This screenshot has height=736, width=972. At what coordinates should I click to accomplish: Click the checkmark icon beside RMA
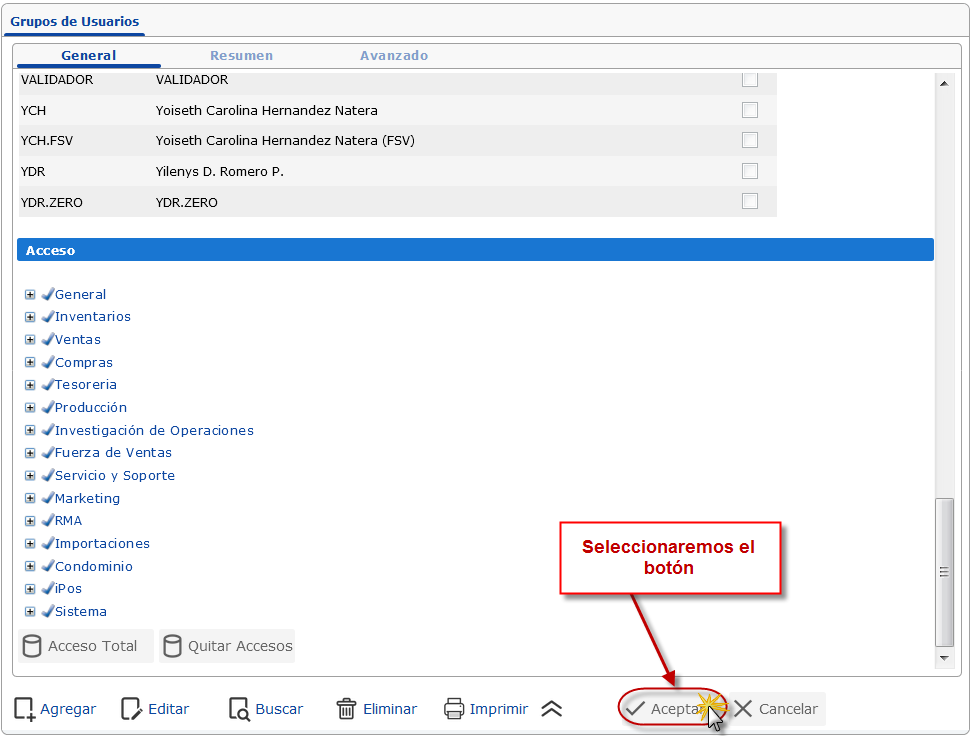pyautogui.click(x=48, y=520)
